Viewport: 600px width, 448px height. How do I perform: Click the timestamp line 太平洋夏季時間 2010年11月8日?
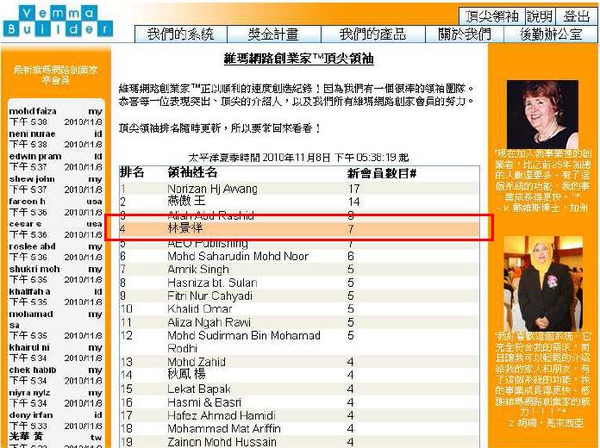coord(298,158)
